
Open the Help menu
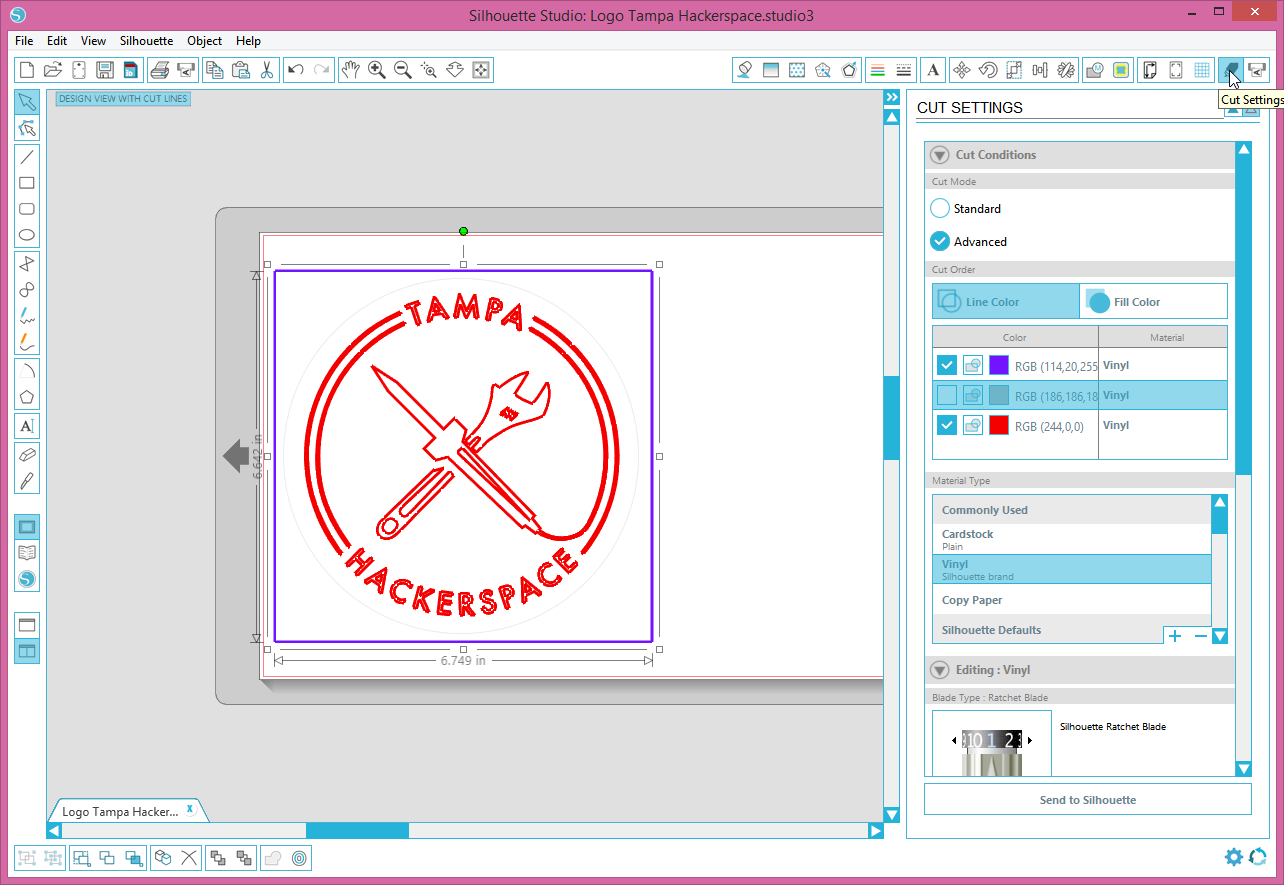point(248,41)
